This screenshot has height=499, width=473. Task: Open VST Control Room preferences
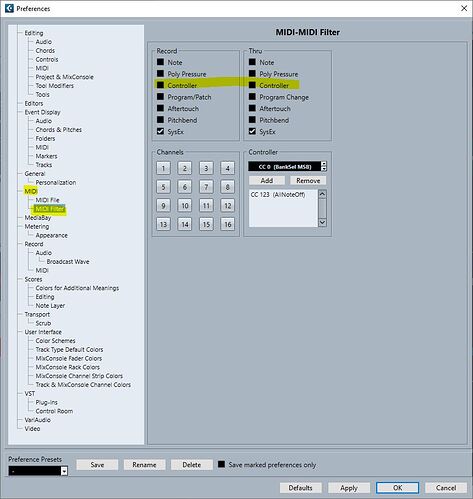pos(54,411)
